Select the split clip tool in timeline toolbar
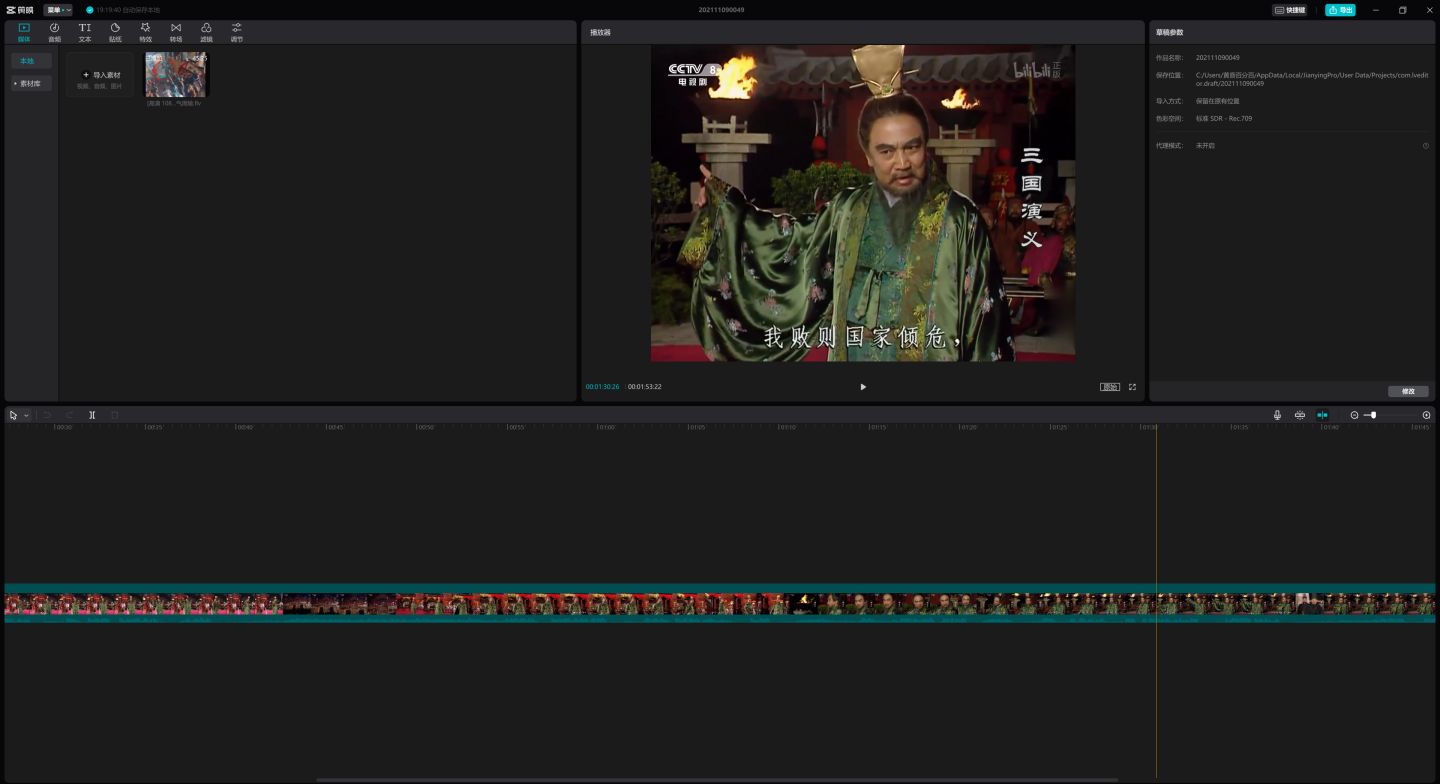This screenshot has height=784, width=1440. (92, 415)
